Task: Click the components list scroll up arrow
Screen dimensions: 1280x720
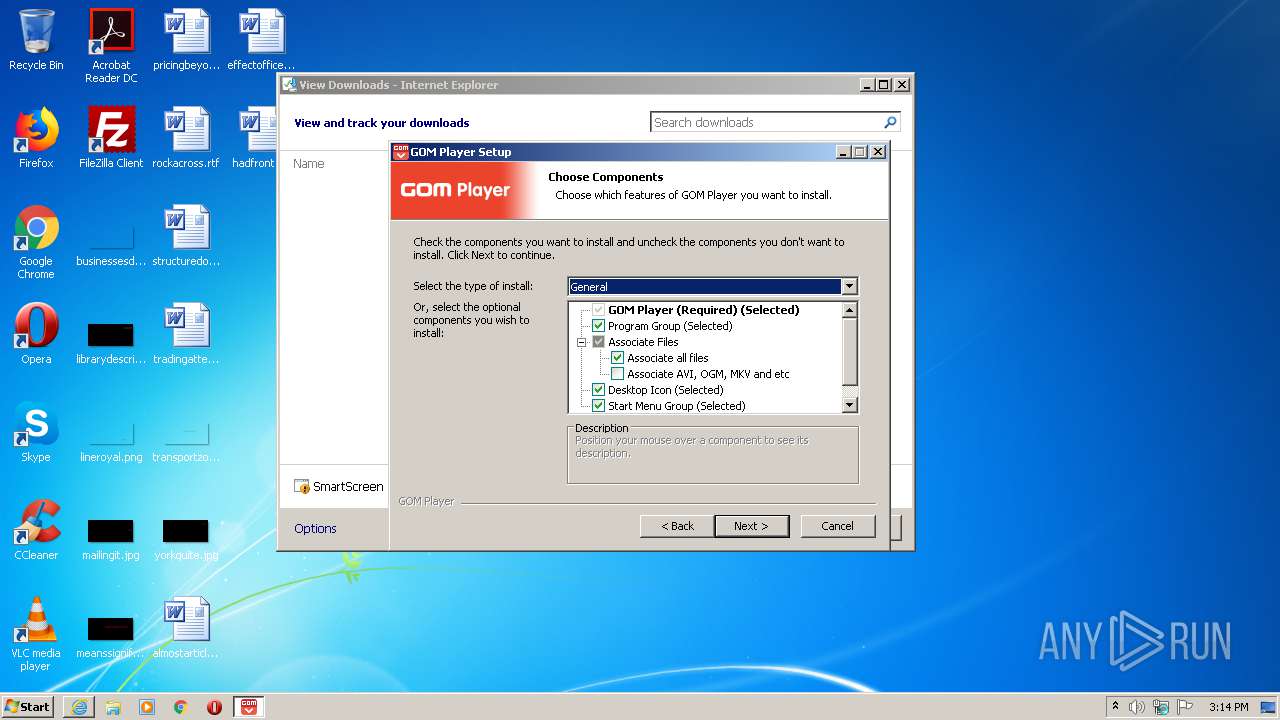Action: pyautogui.click(x=850, y=310)
